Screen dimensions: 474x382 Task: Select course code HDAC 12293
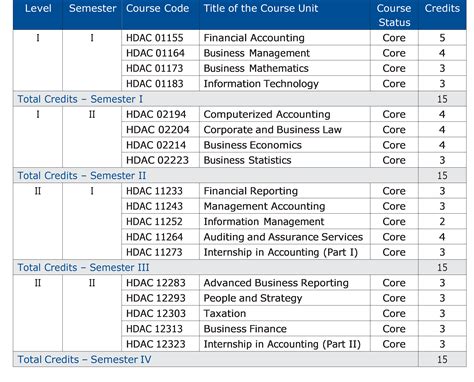tap(156, 299)
